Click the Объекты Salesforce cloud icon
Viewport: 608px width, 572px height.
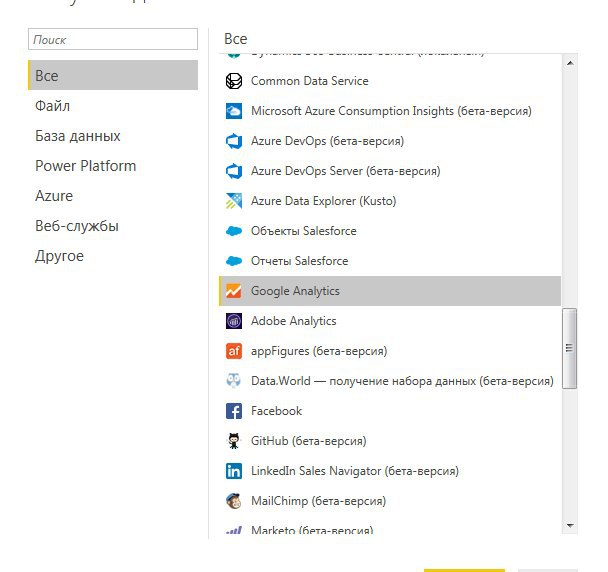pos(234,231)
